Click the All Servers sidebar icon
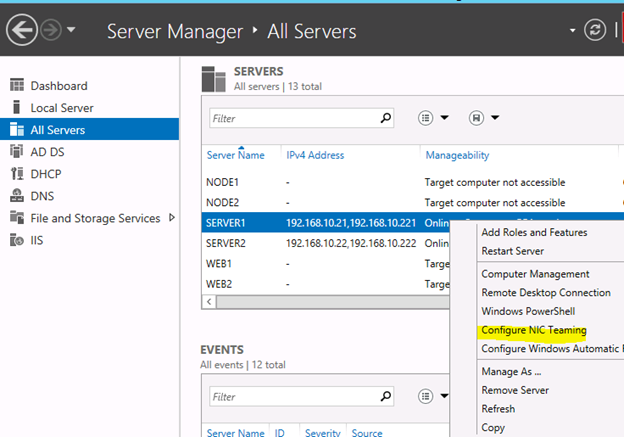Screen dimensions: 624x437 pyautogui.click(x=17, y=129)
